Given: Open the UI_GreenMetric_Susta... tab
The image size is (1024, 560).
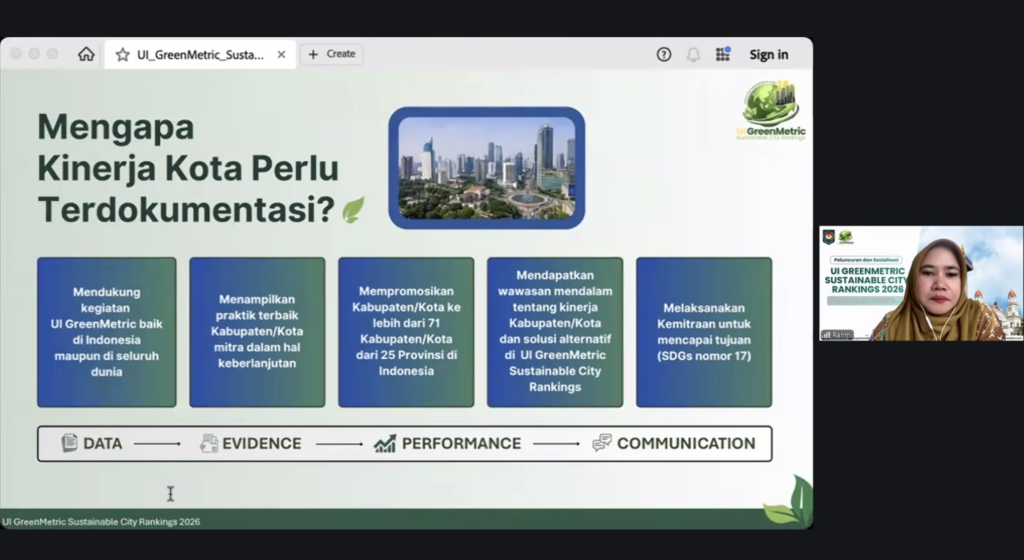Looking at the screenshot, I should point(200,55).
